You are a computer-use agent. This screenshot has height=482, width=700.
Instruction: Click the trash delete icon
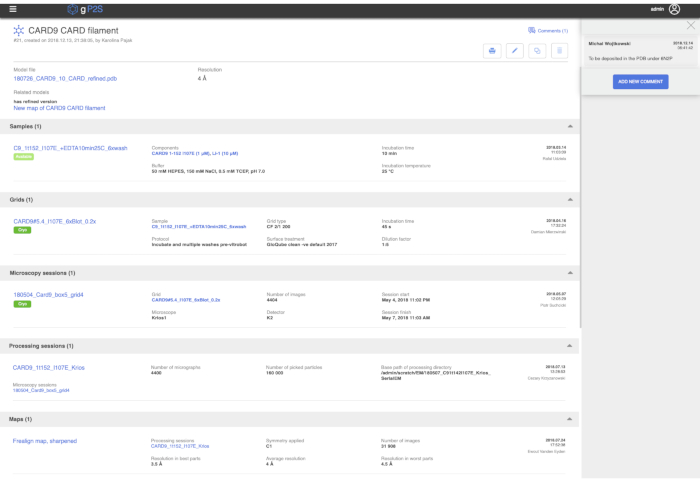click(x=560, y=50)
